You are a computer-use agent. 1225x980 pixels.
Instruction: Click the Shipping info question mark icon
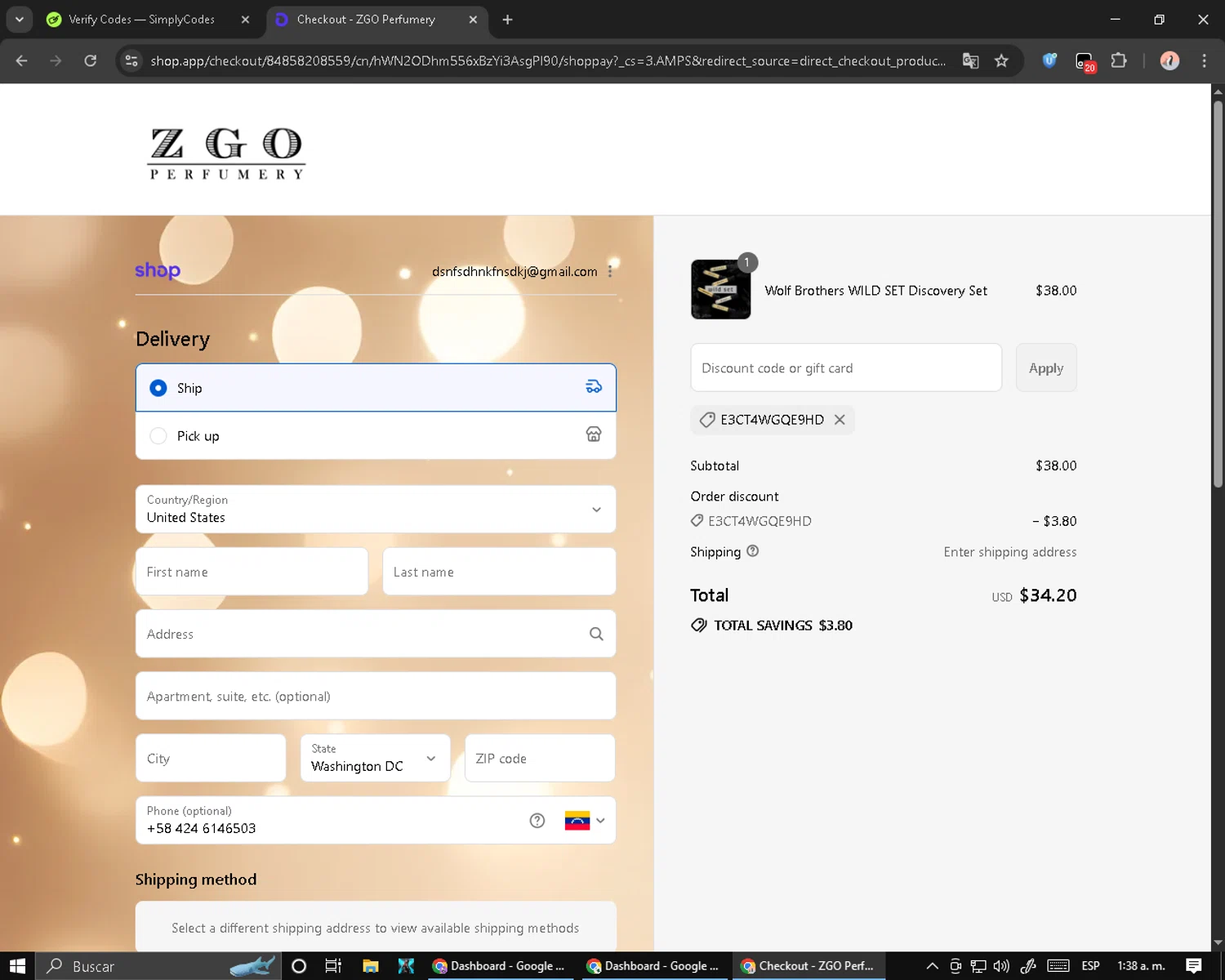point(753,551)
